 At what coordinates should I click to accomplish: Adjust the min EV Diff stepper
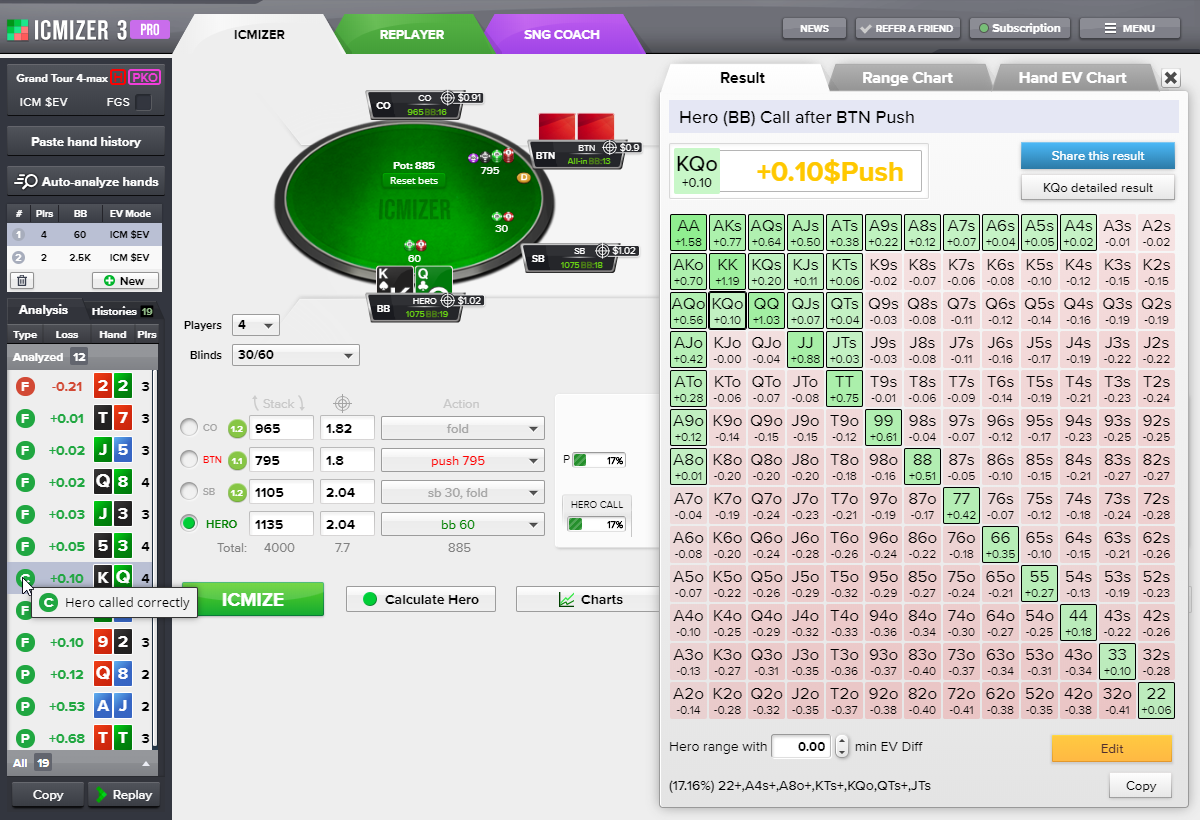[841, 747]
